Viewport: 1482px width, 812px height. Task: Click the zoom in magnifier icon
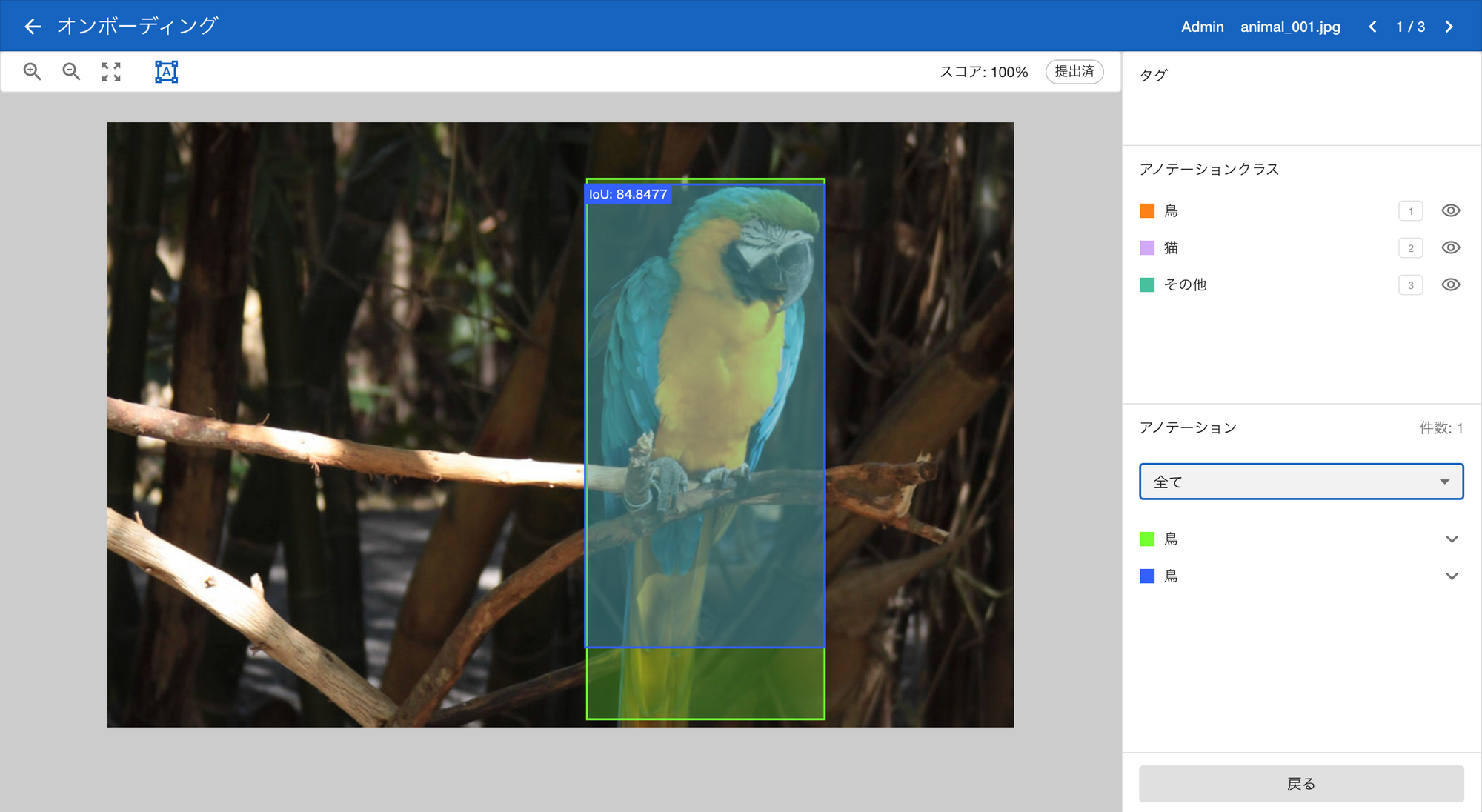(x=32, y=71)
